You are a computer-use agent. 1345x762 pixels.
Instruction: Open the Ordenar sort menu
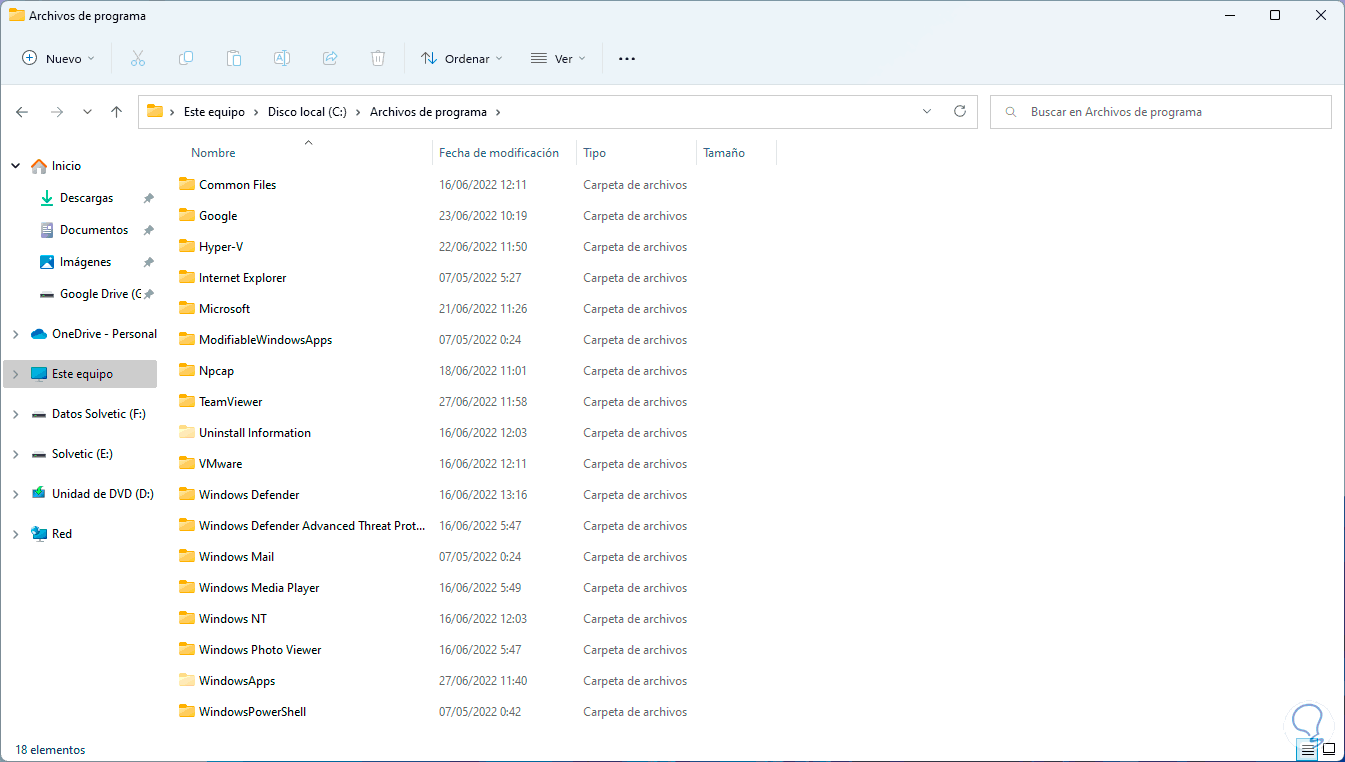click(462, 59)
